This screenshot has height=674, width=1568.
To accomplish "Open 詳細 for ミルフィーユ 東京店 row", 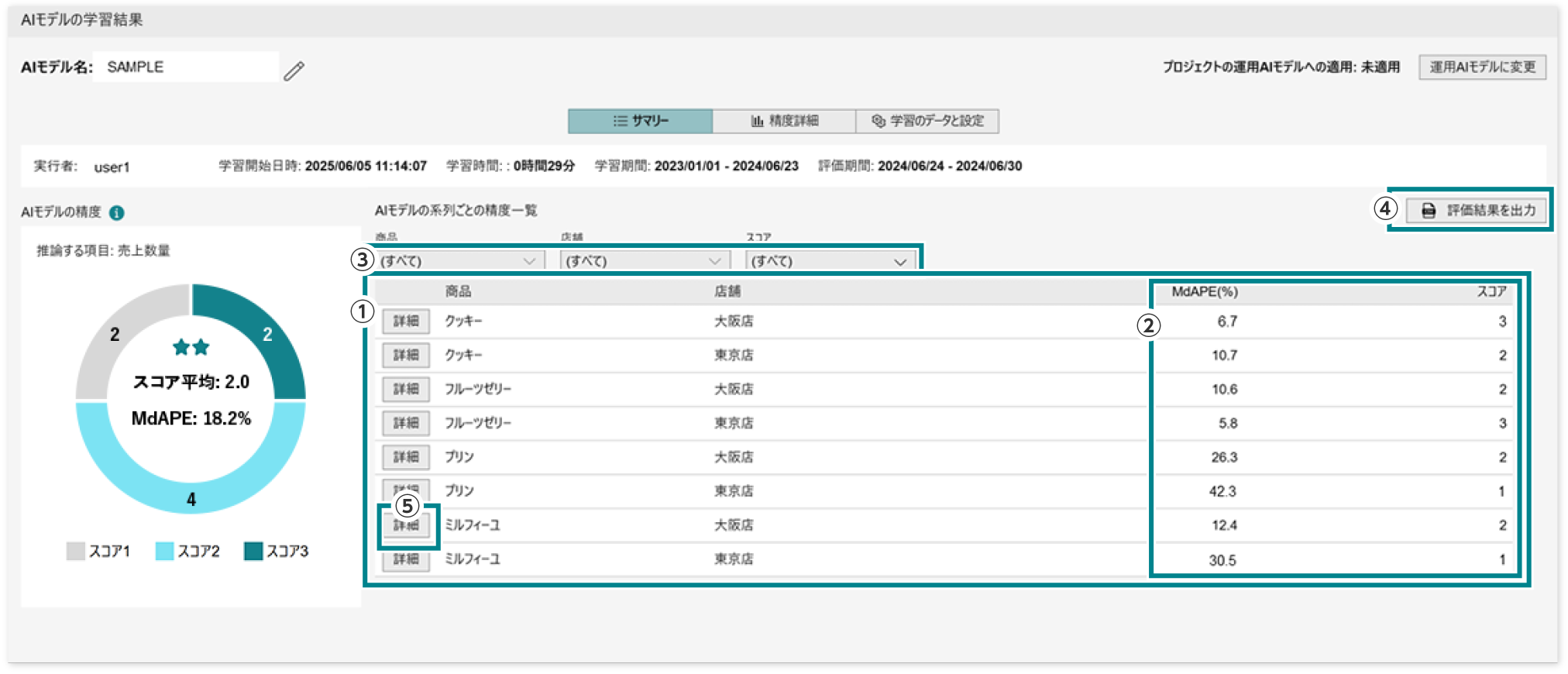I will point(406,559).
